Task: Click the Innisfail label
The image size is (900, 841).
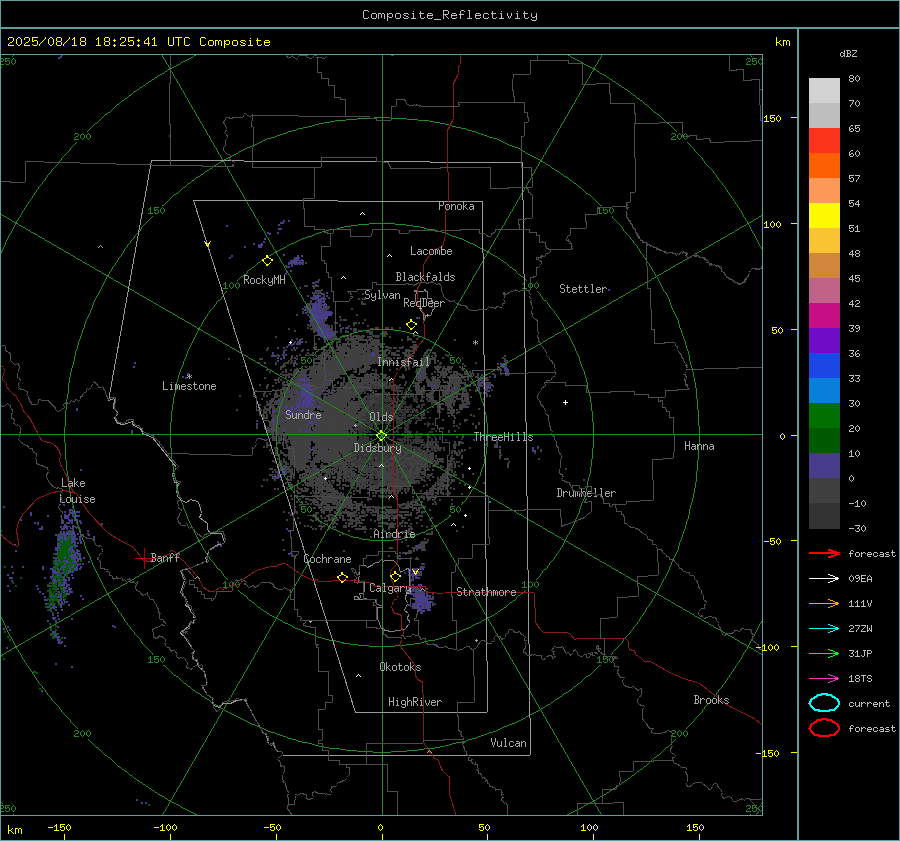Action: pyautogui.click(x=403, y=362)
